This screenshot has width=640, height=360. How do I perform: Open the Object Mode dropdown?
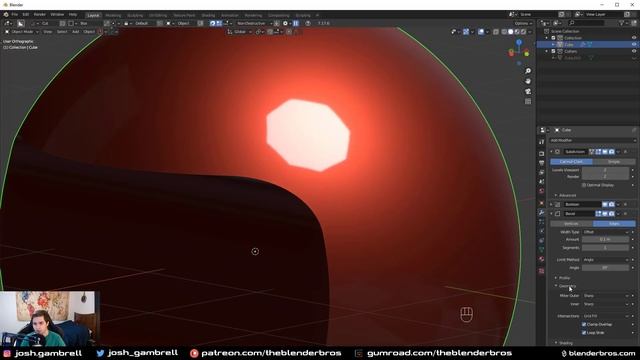click(21, 32)
